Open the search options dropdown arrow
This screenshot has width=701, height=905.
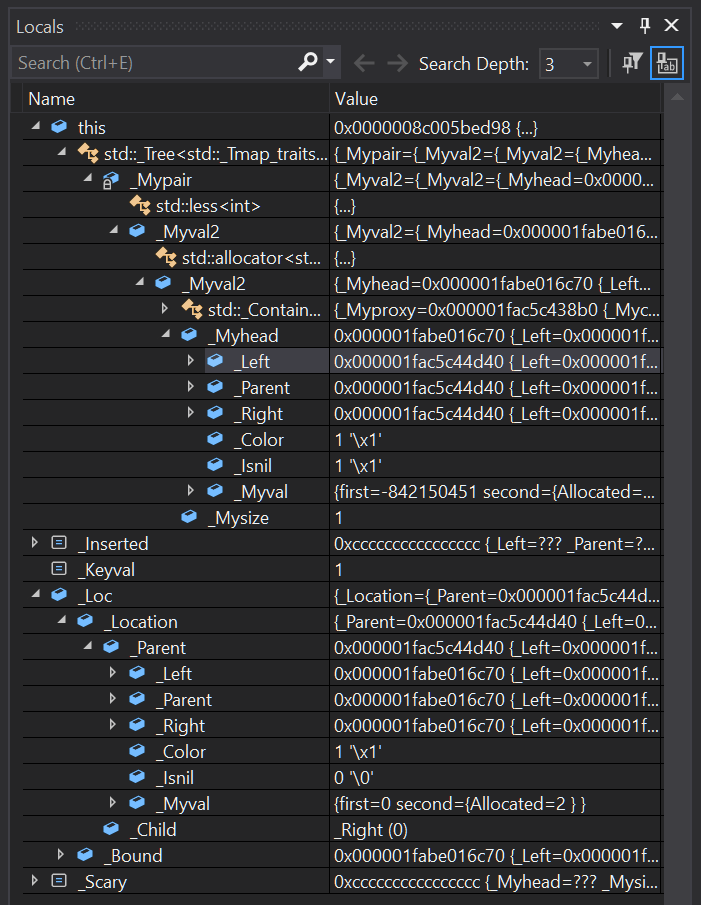(331, 62)
